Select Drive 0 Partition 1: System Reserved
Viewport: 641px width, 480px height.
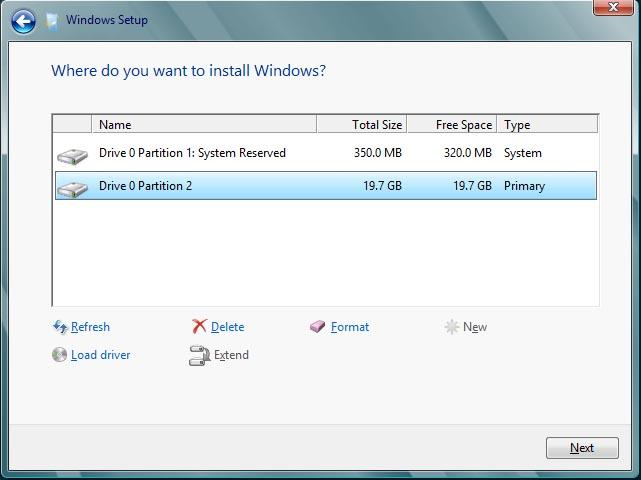(x=192, y=153)
